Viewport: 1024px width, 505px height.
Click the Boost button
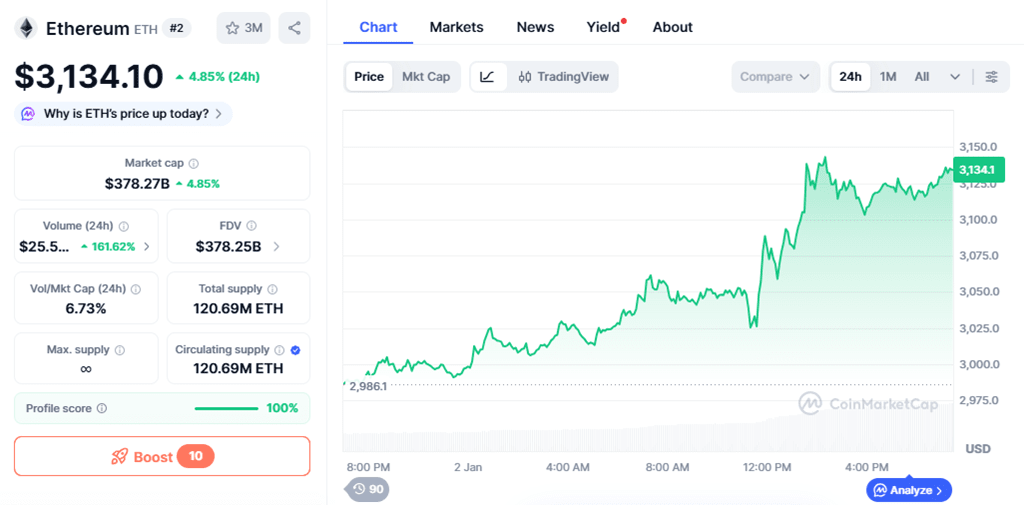point(162,456)
